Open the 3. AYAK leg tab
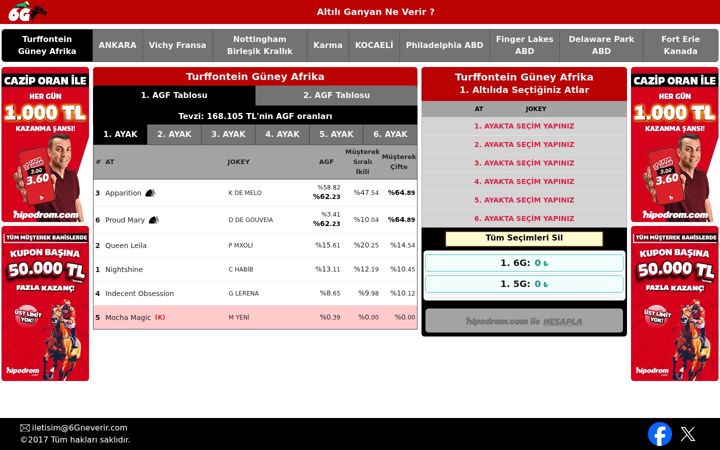Viewport: 720px width, 450px height. coord(228,134)
